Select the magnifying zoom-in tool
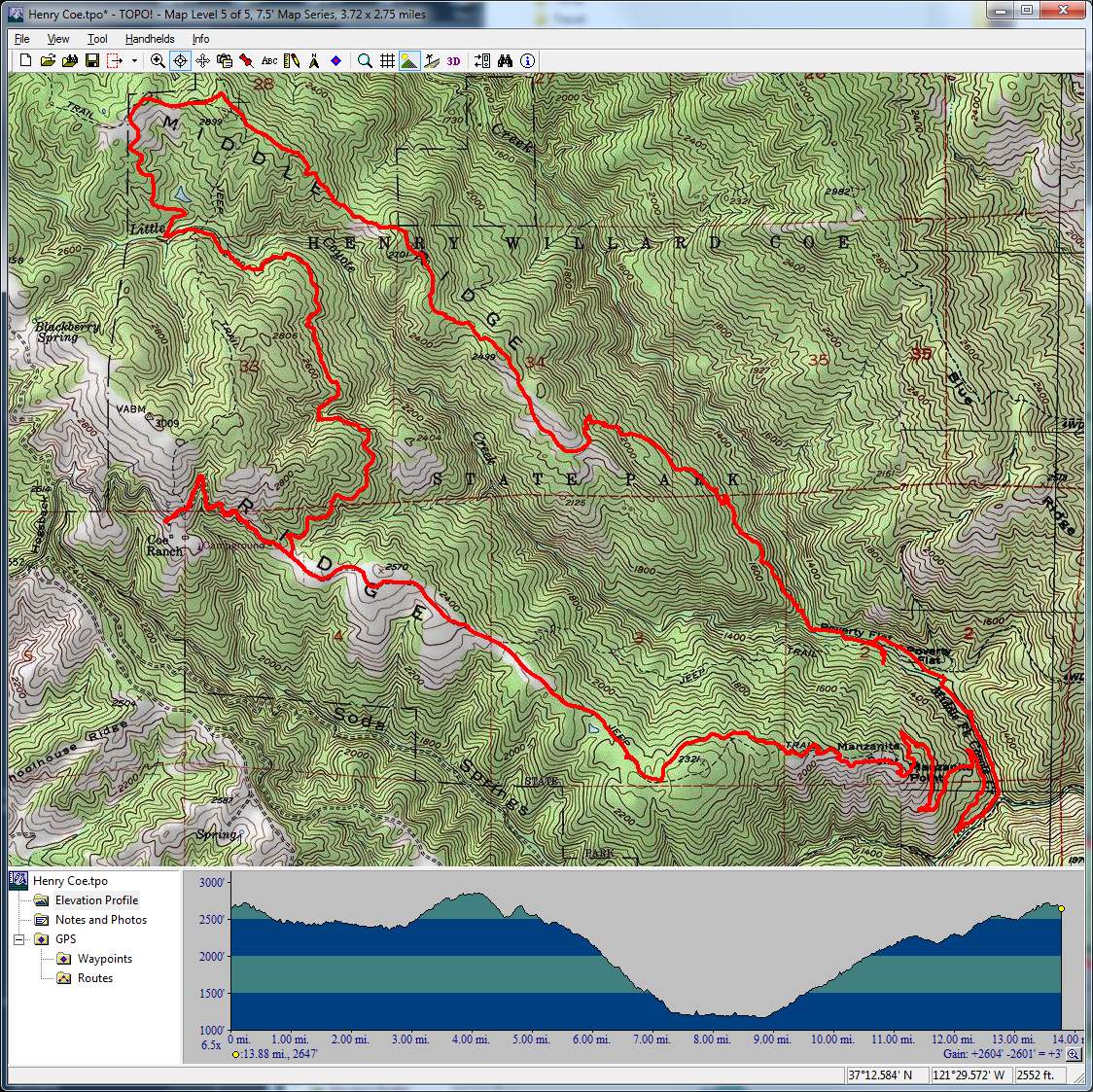Image resolution: width=1093 pixels, height=1092 pixels. pyautogui.click(x=158, y=60)
